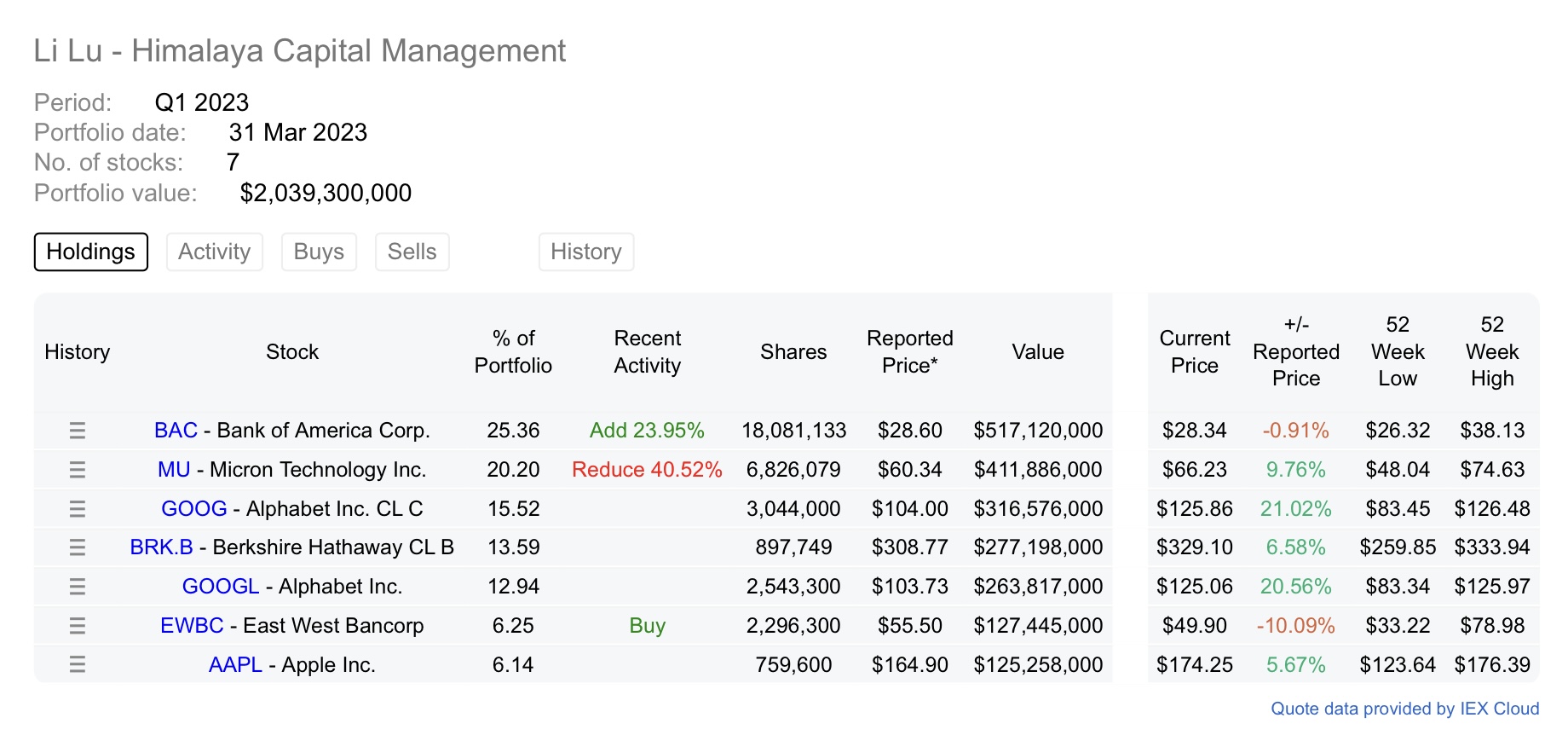Click the current price $174.25

click(x=1195, y=665)
